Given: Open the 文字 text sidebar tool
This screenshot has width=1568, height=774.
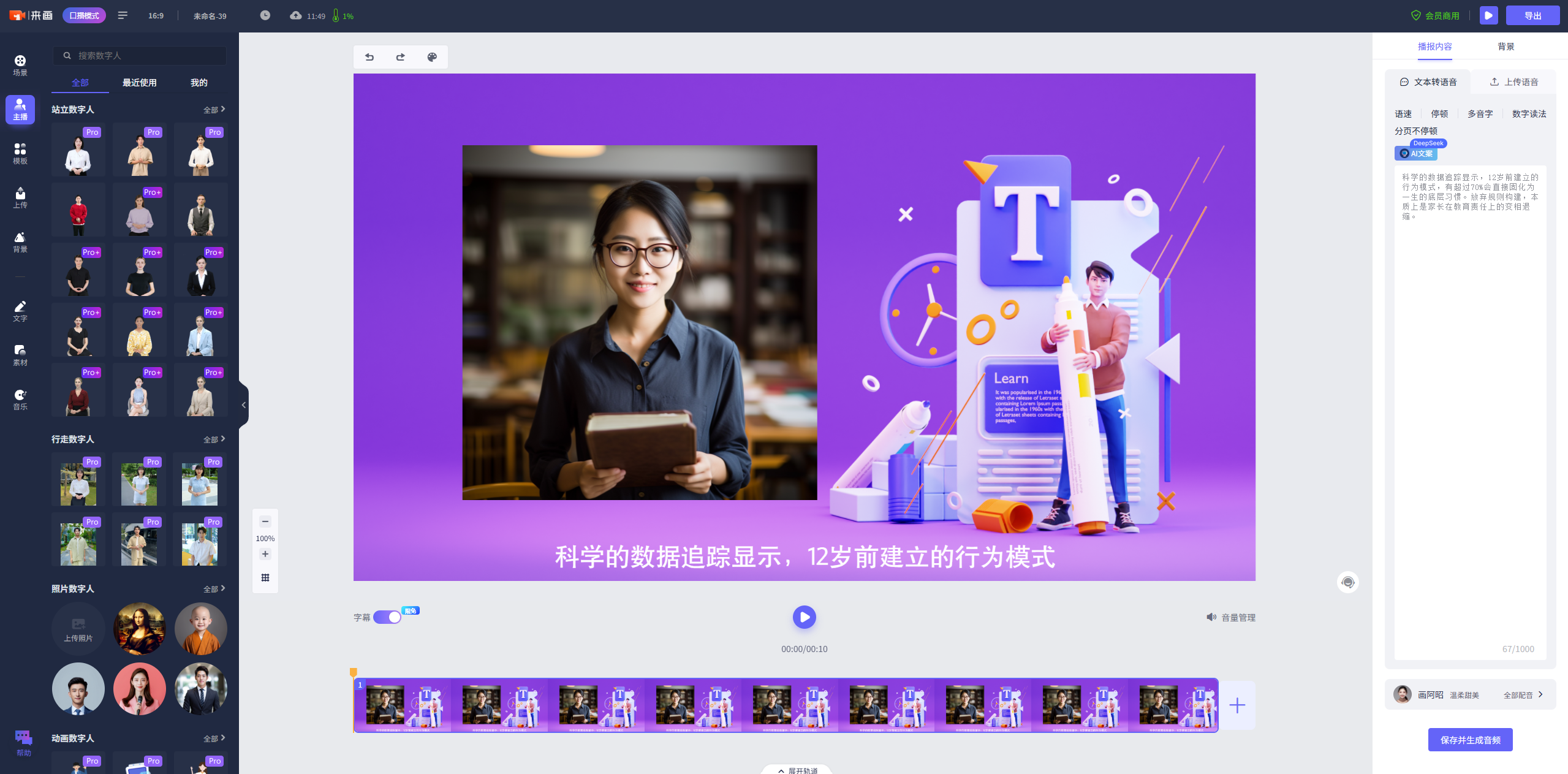Looking at the screenshot, I should [20, 311].
